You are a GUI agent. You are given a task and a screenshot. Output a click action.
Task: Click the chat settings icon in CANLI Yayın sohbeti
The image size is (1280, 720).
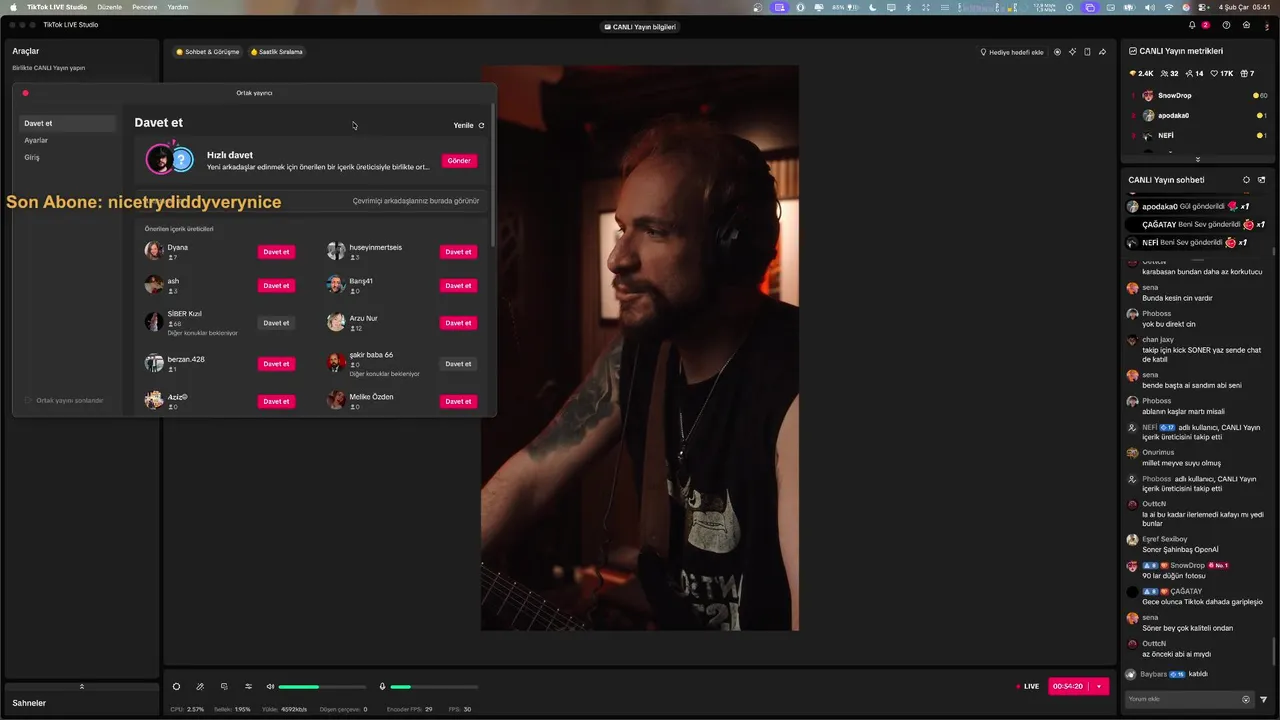(x=1246, y=180)
